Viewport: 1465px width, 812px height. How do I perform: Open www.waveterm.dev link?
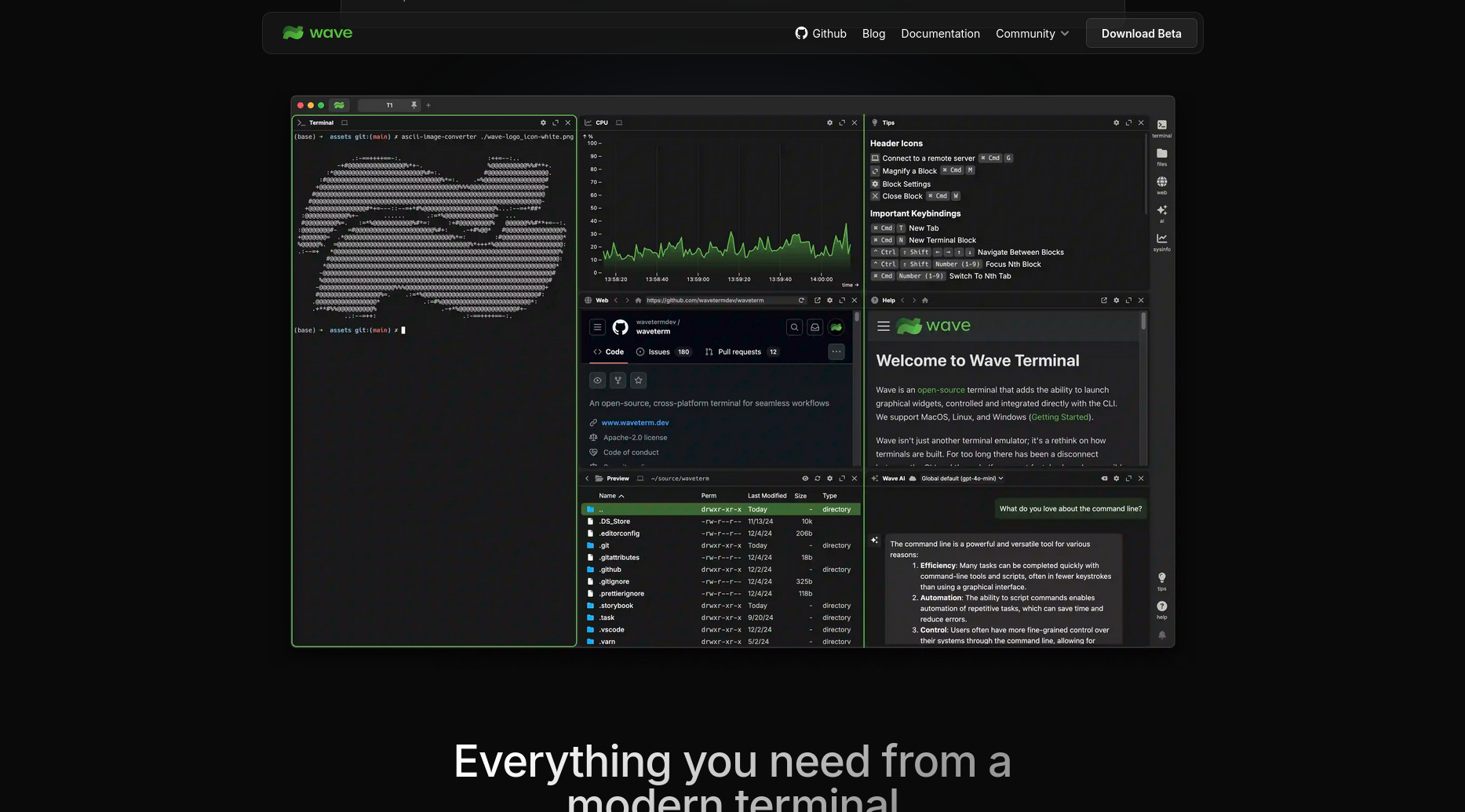pos(635,422)
